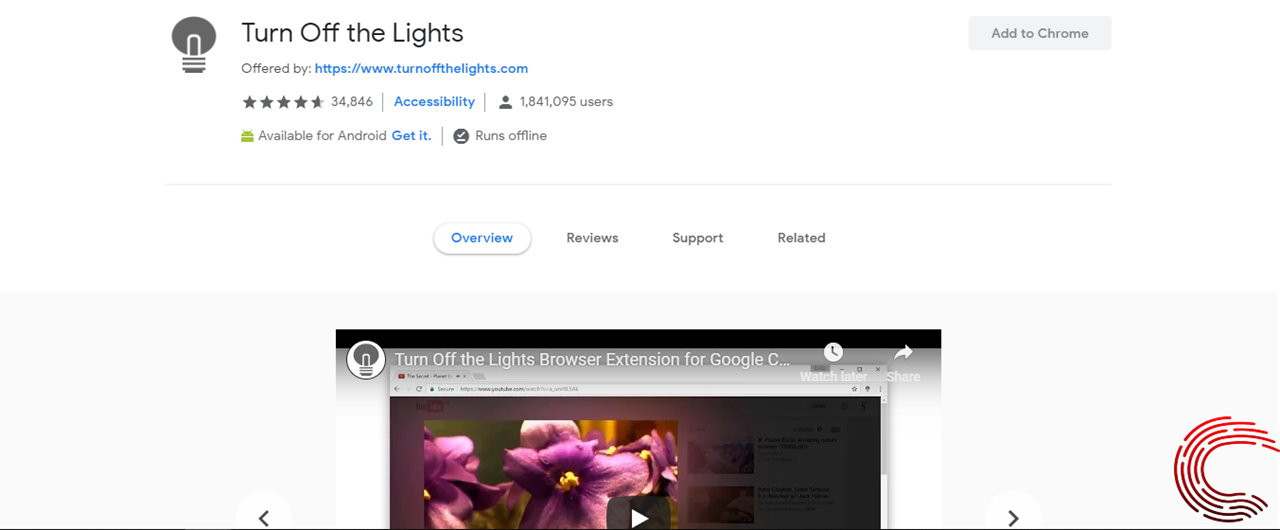Open the video title link
The height and width of the screenshot is (530, 1280).
pos(592,360)
